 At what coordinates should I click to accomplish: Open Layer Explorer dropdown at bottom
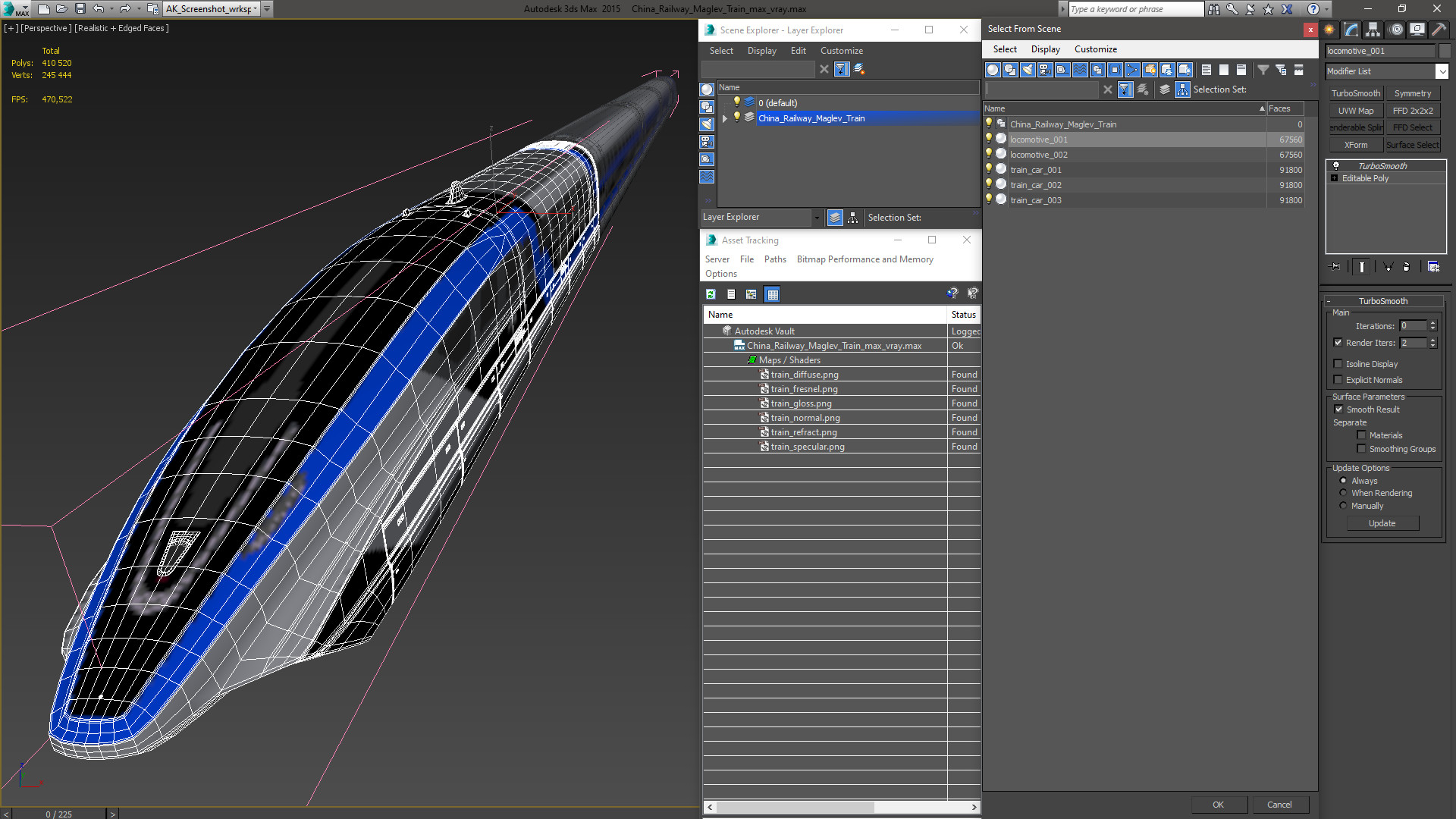coord(817,218)
